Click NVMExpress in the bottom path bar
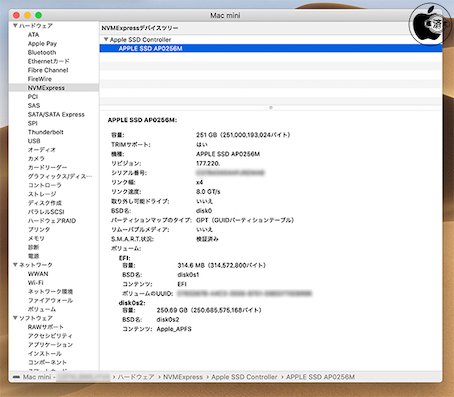Image resolution: width=454 pixels, height=397 pixels. (x=183, y=377)
